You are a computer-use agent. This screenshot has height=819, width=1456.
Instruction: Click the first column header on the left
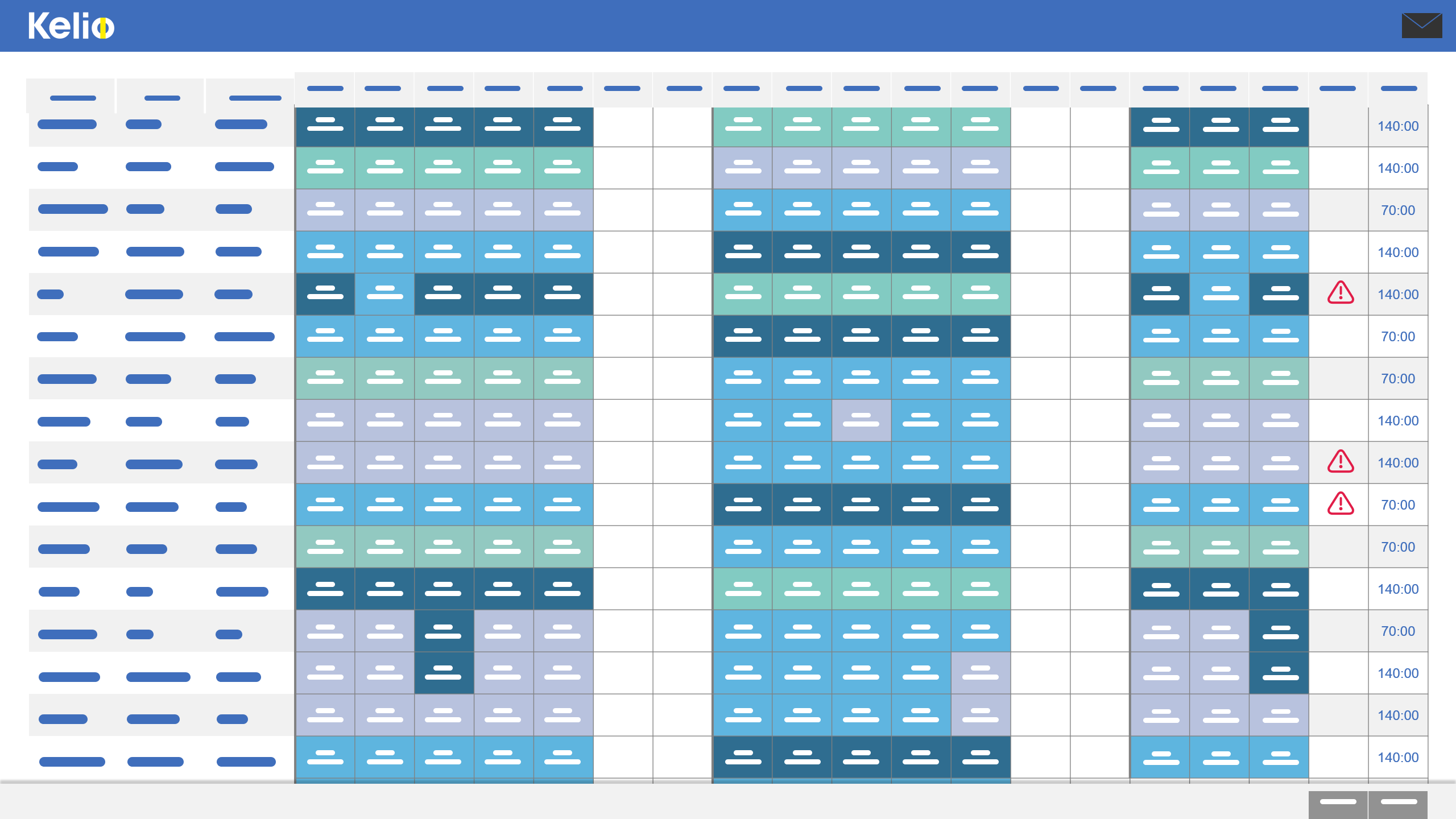click(x=72, y=98)
